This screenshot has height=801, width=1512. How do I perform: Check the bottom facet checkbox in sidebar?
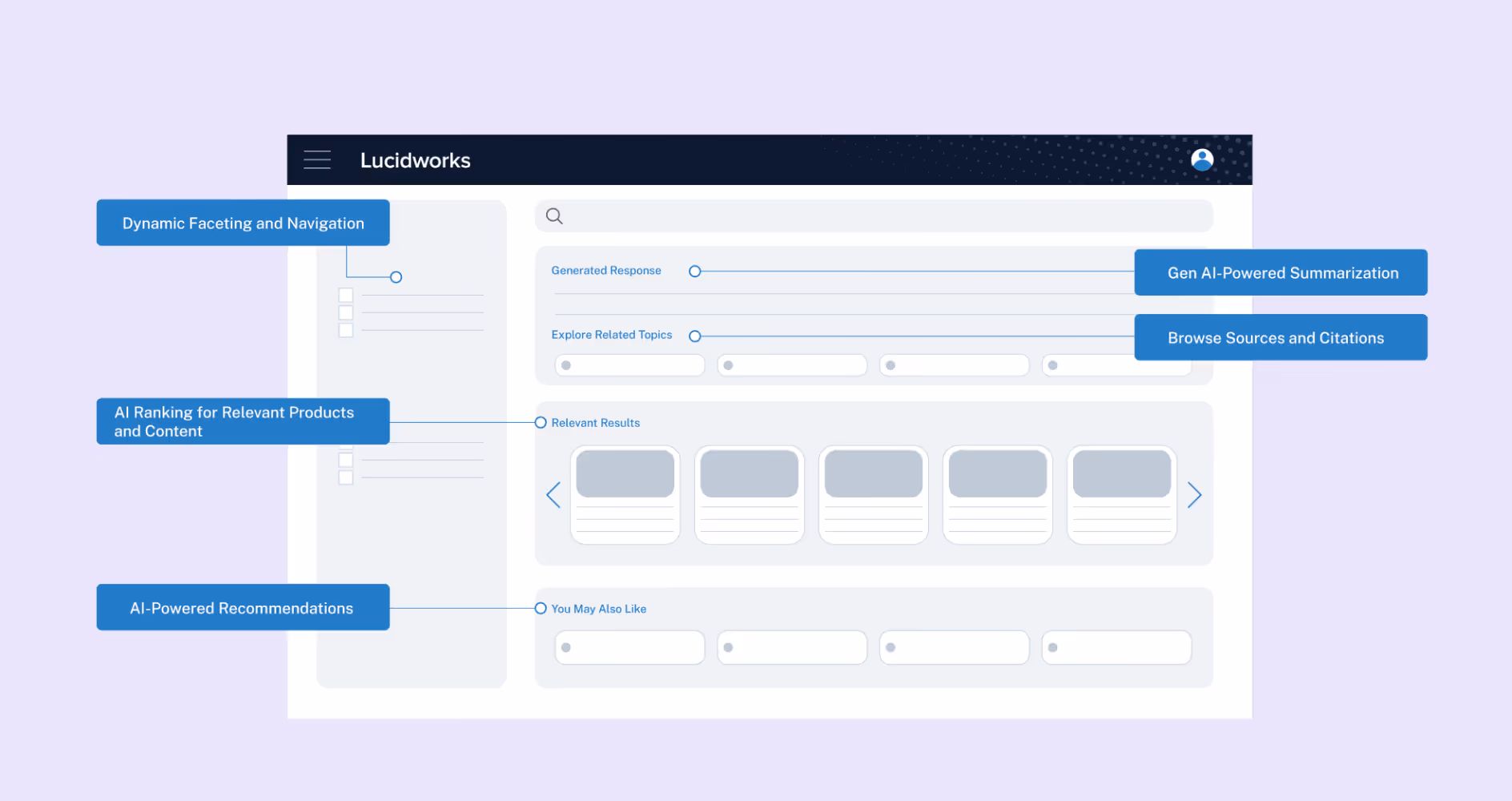[345, 476]
